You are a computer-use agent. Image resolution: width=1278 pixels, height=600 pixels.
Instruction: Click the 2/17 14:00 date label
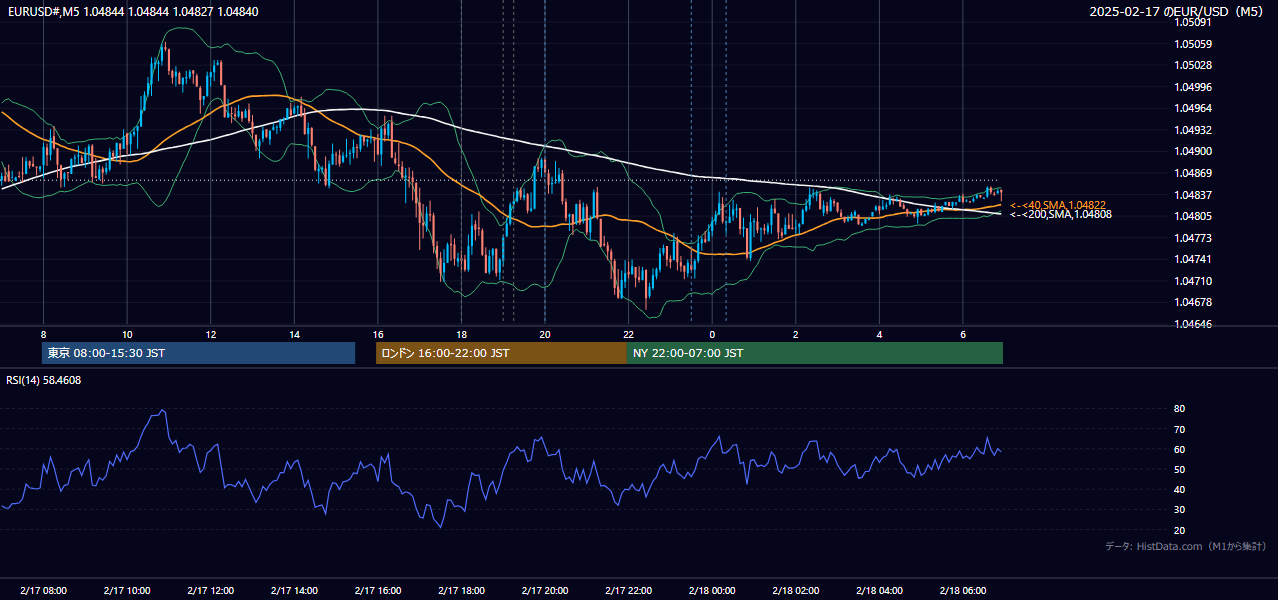click(294, 591)
